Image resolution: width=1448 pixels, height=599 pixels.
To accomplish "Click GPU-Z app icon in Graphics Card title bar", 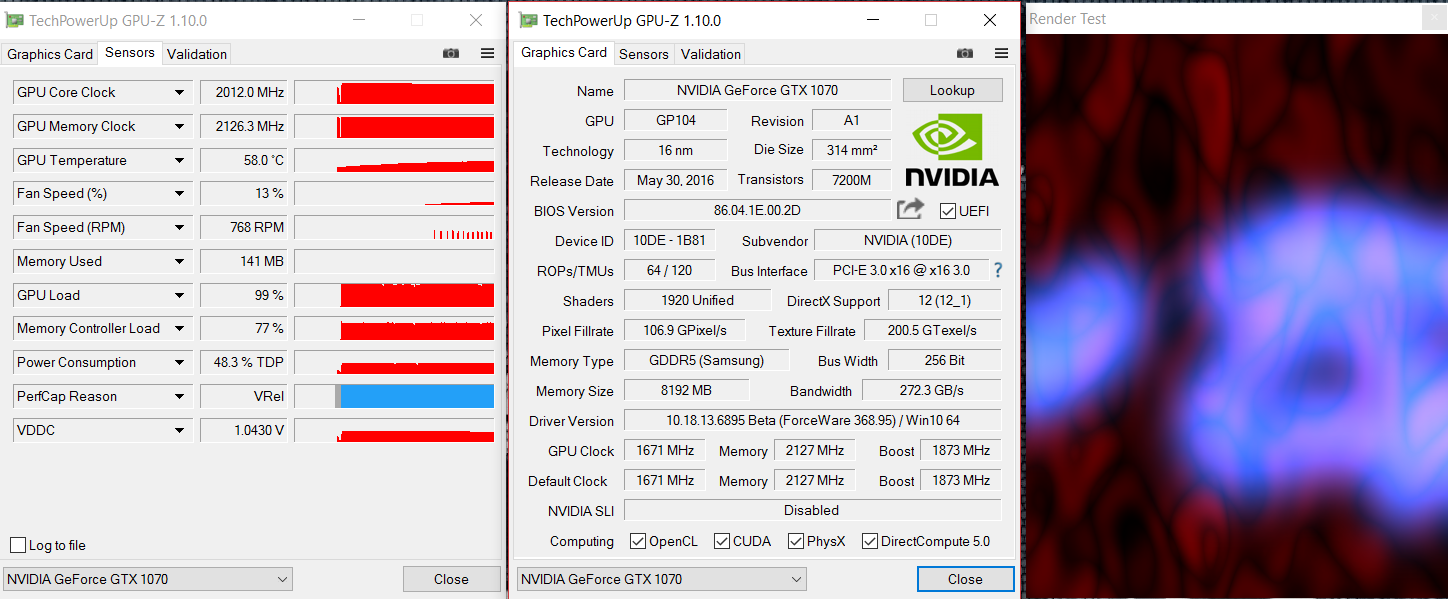I will click(x=528, y=20).
